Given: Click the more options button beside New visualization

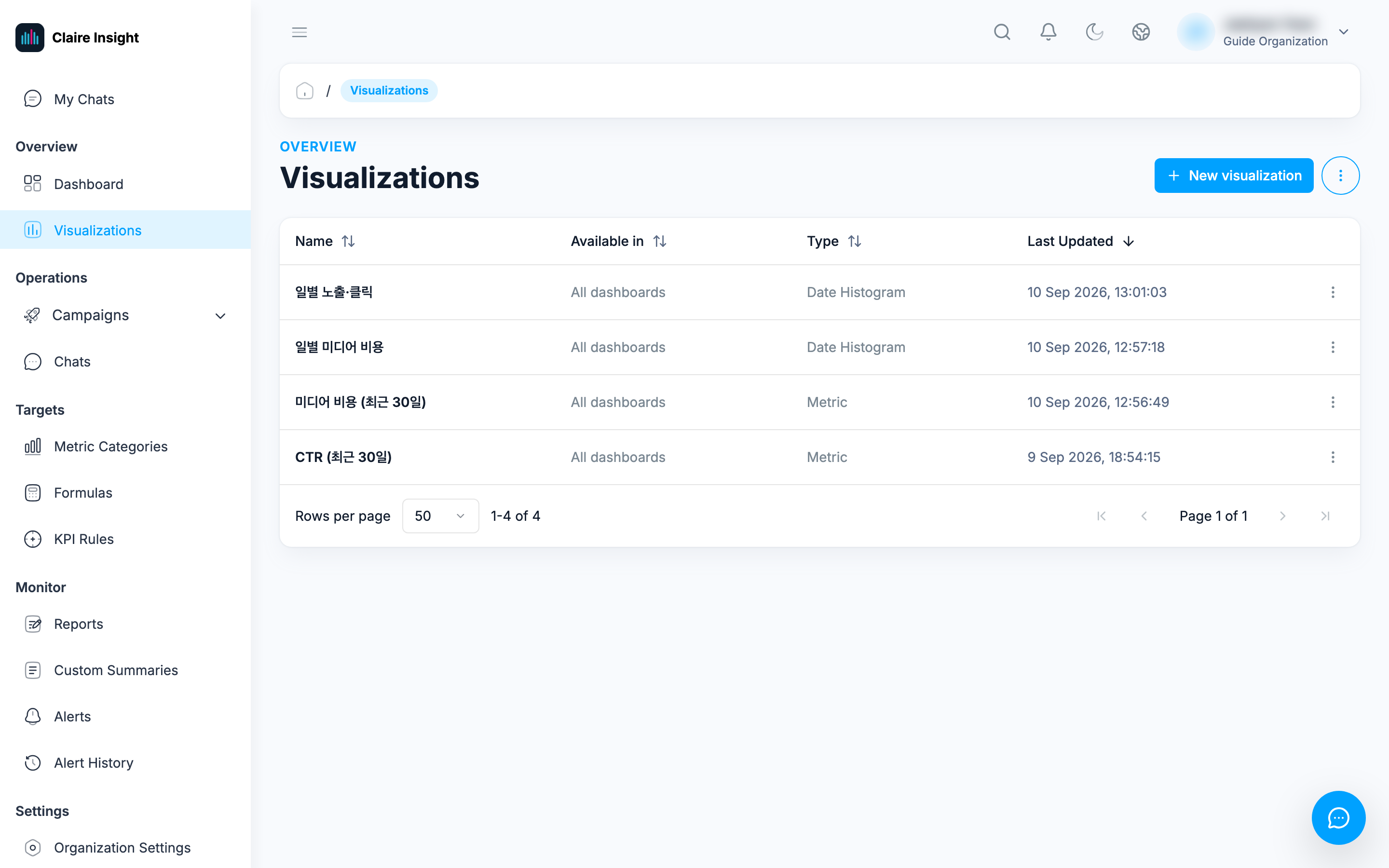Looking at the screenshot, I should pos(1340,176).
